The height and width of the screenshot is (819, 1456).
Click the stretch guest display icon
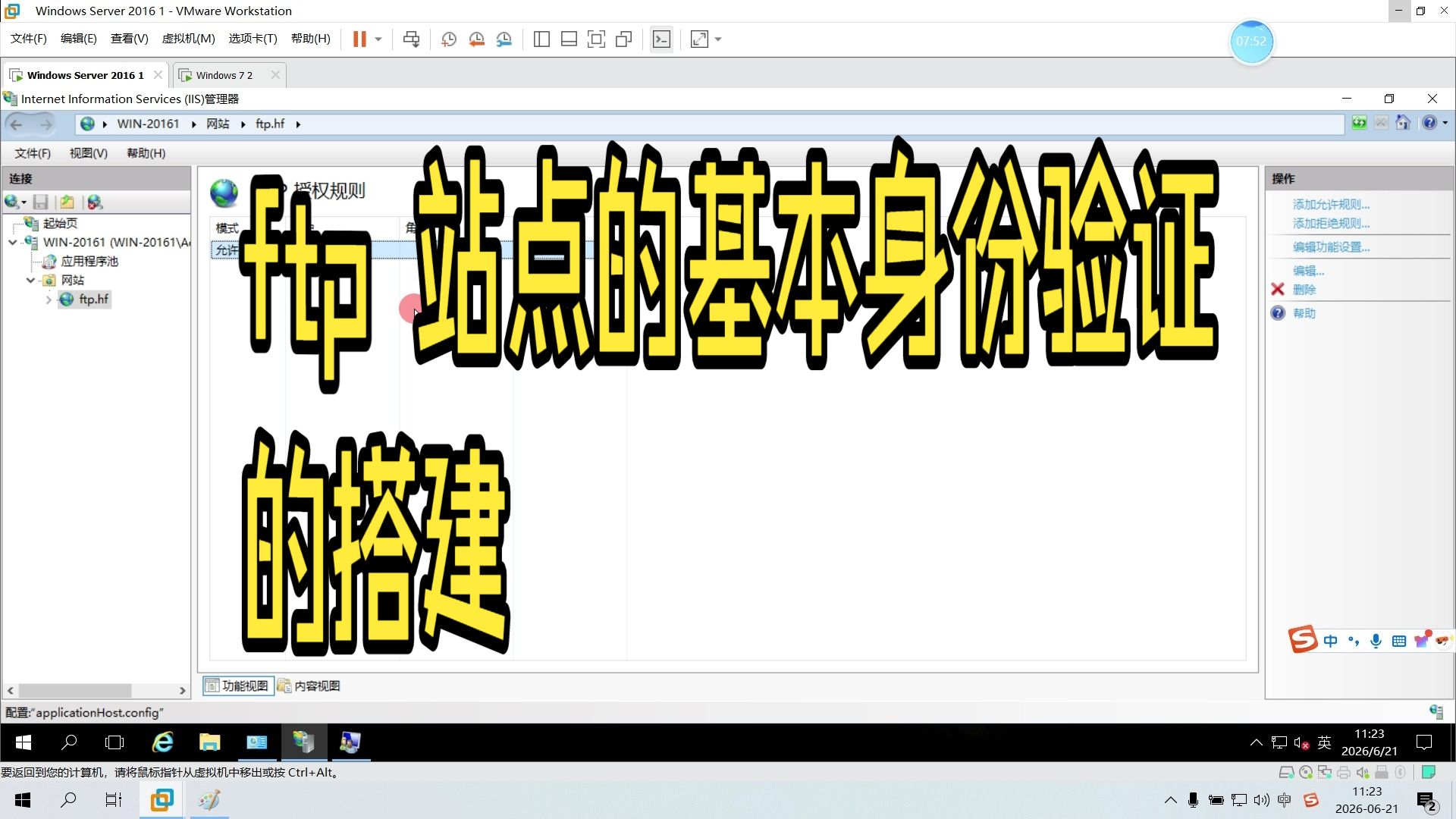tap(699, 39)
